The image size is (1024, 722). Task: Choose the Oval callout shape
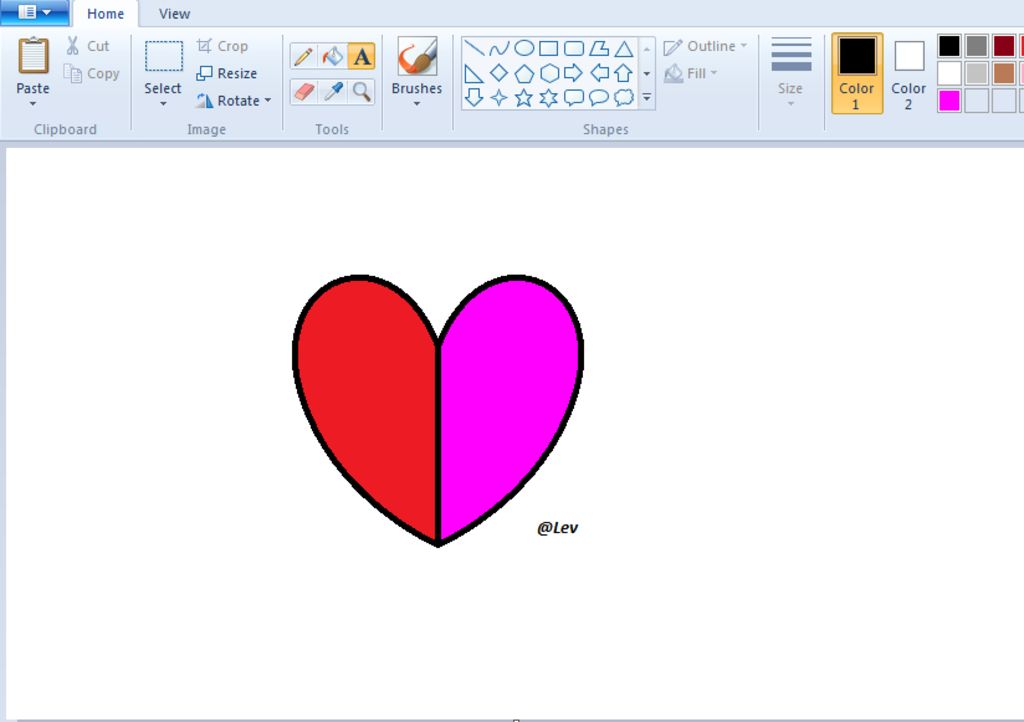coord(599,98)
